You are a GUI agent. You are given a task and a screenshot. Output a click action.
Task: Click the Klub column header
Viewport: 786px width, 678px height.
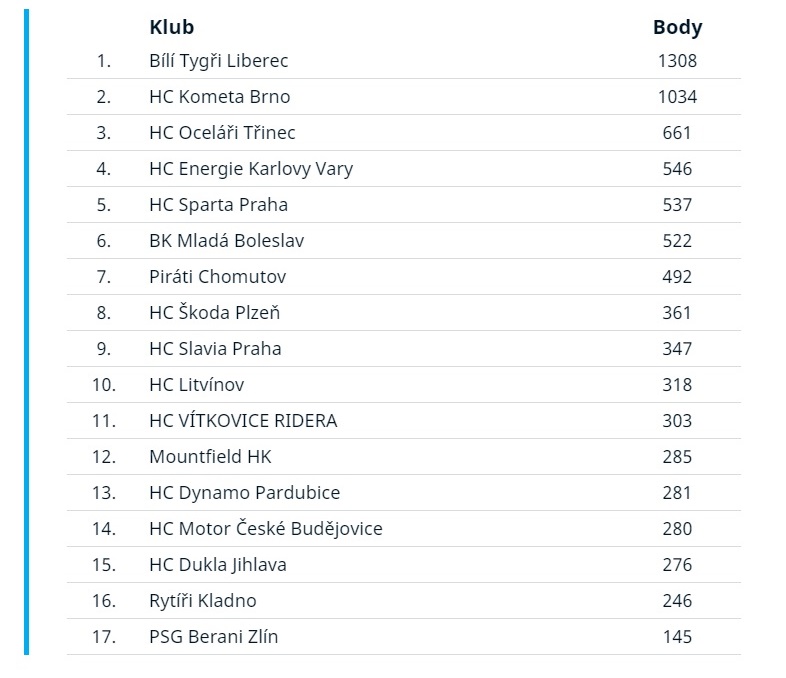point(171,27)
